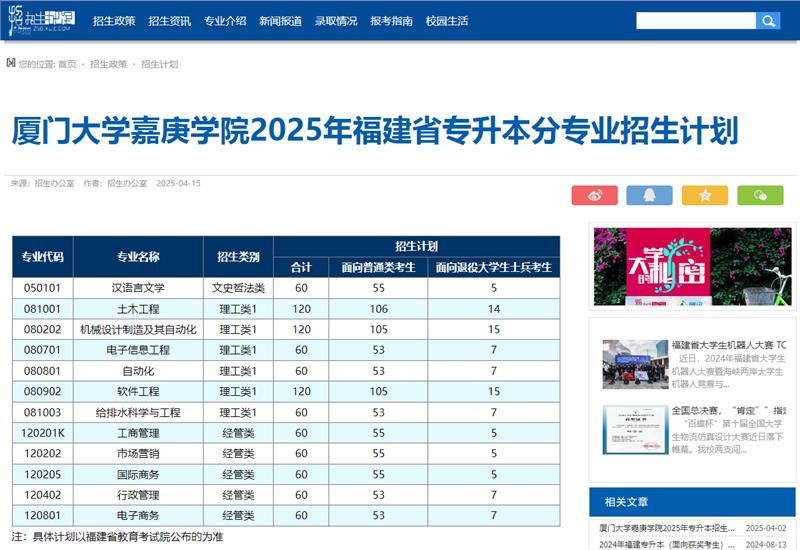The image size is (800, 550).
Task: Open 报考指南 menu item
Action: [391, 21]
